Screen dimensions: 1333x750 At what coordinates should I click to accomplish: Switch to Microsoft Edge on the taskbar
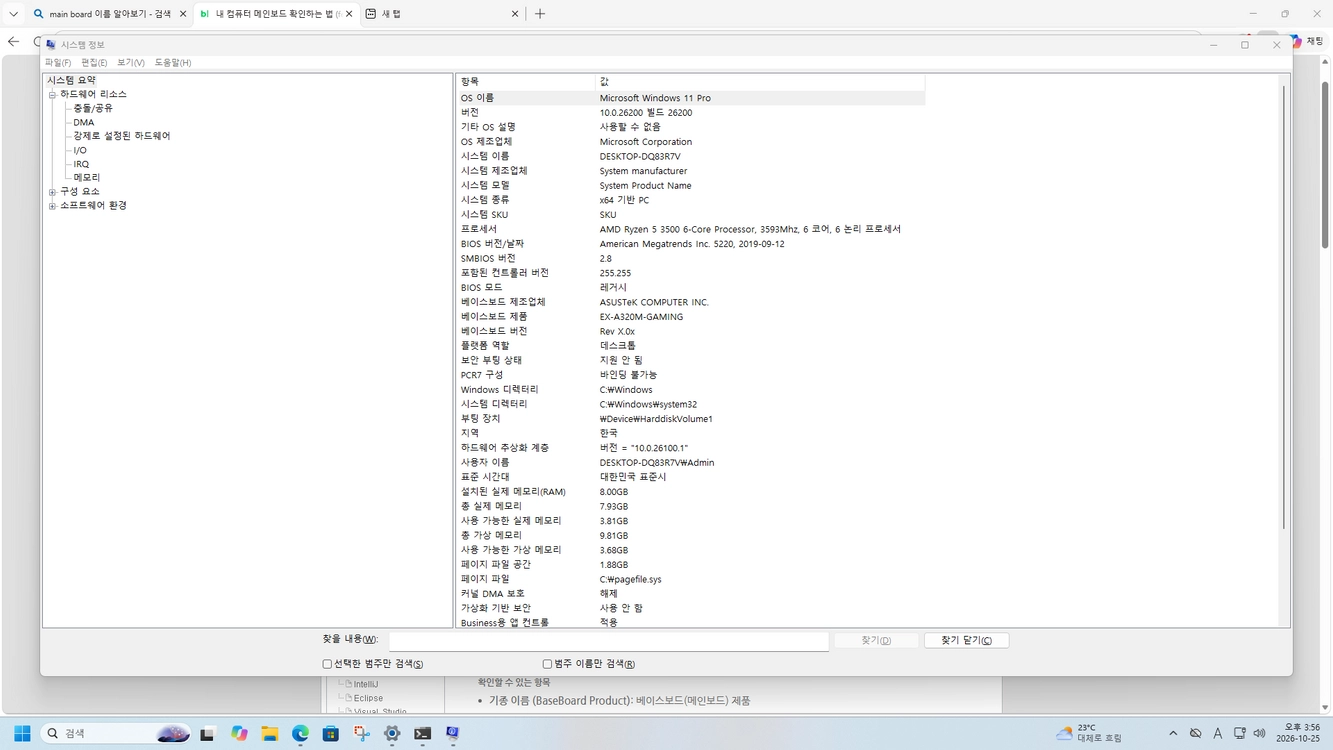click(300, 733)
